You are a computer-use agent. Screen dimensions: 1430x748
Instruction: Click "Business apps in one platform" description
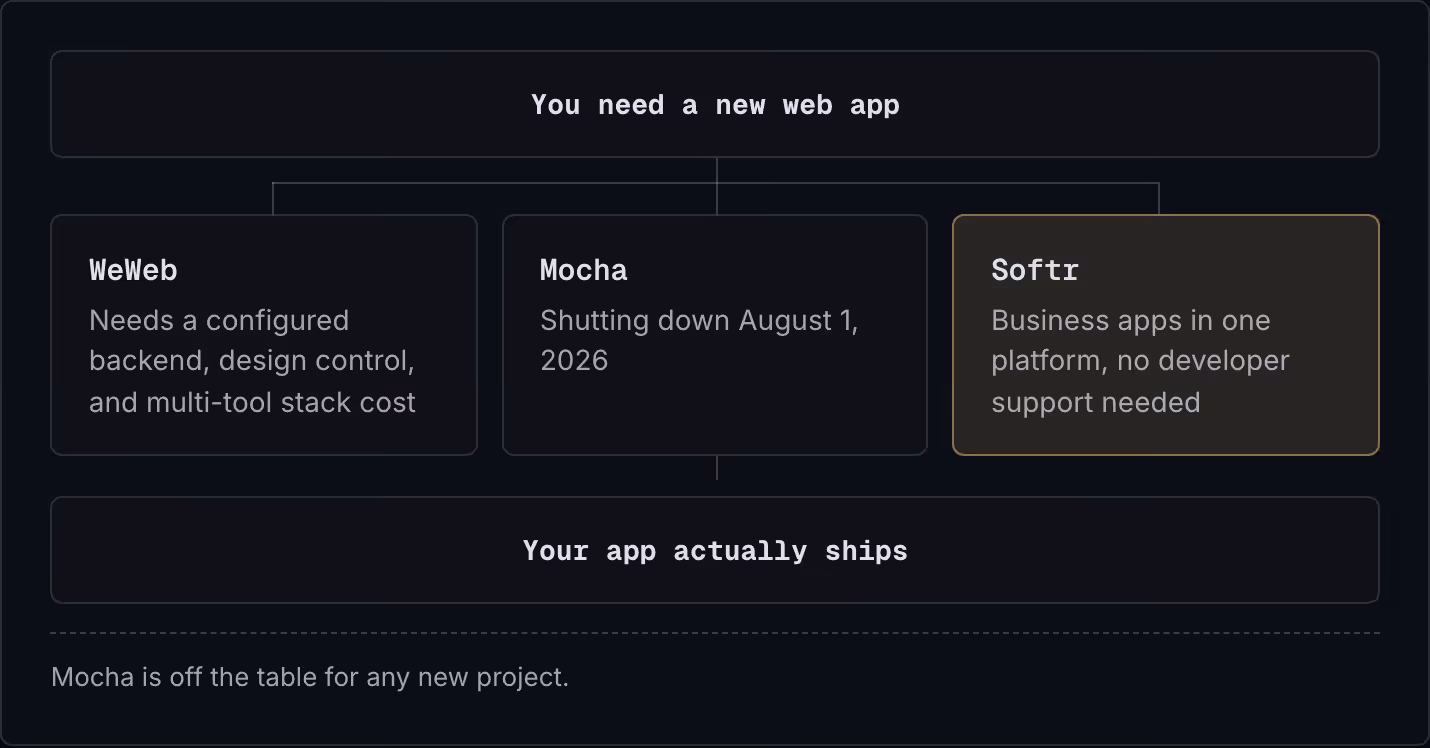(1140, 361)
